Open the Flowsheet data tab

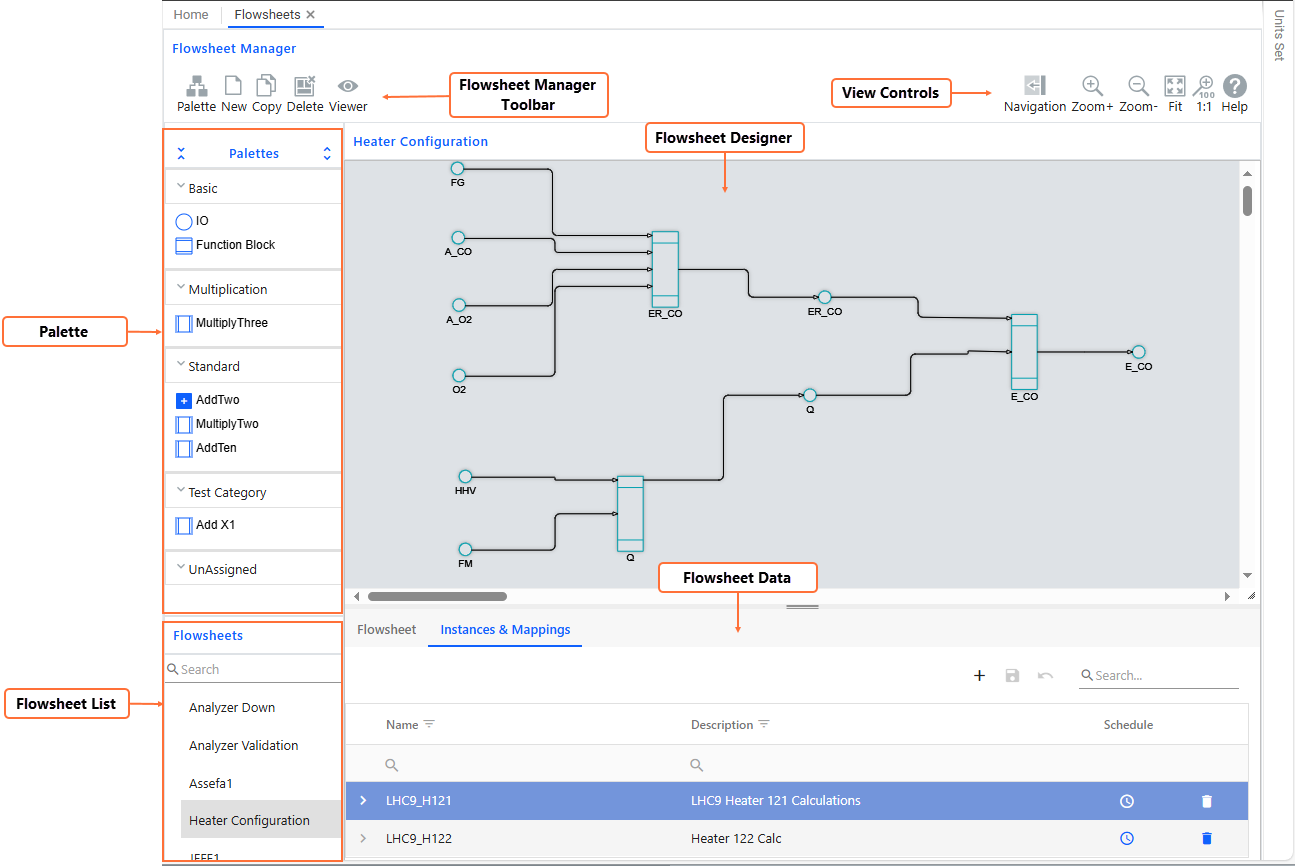click(387, 630)
